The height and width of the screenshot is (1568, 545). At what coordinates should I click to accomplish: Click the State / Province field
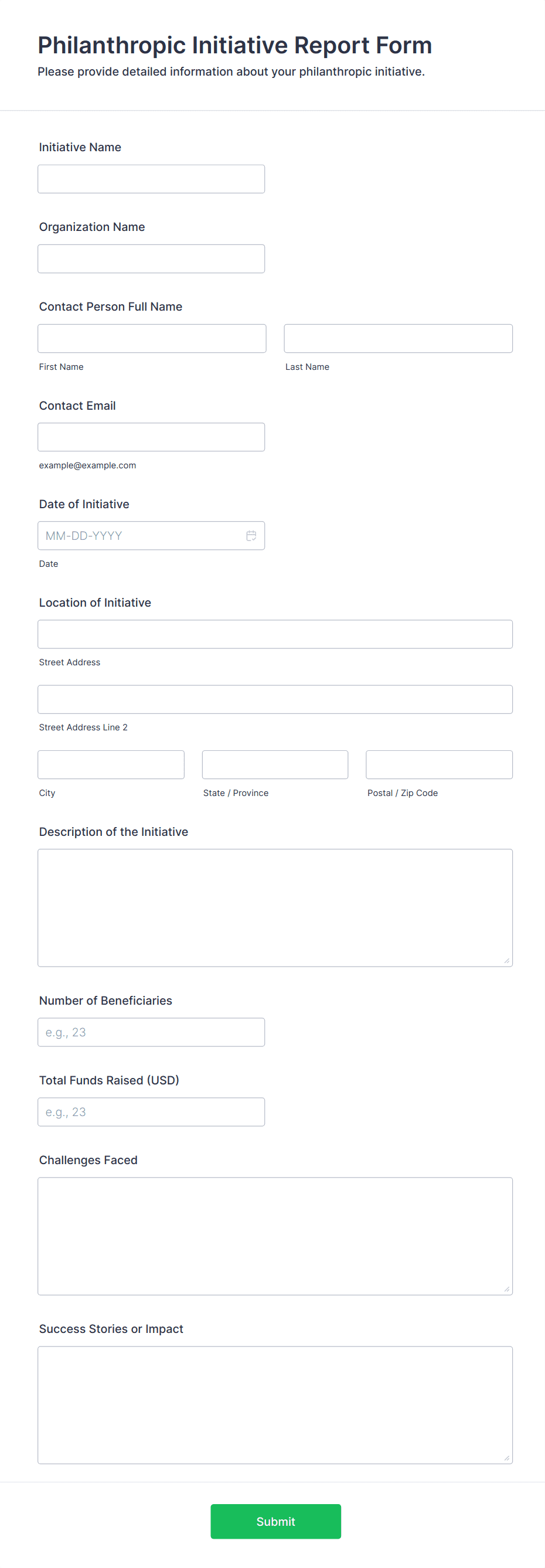coord(275,764)
